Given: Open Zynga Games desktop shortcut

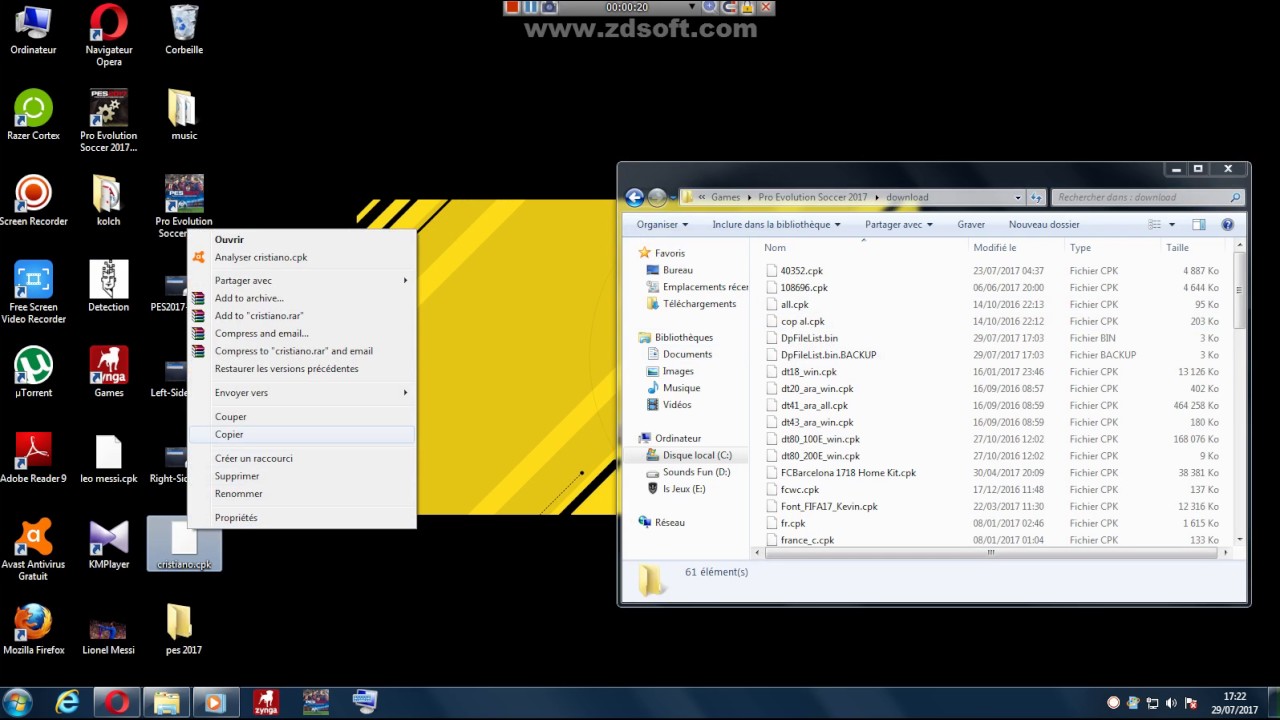Looking at the screenshot, I should tap(108, 373).
